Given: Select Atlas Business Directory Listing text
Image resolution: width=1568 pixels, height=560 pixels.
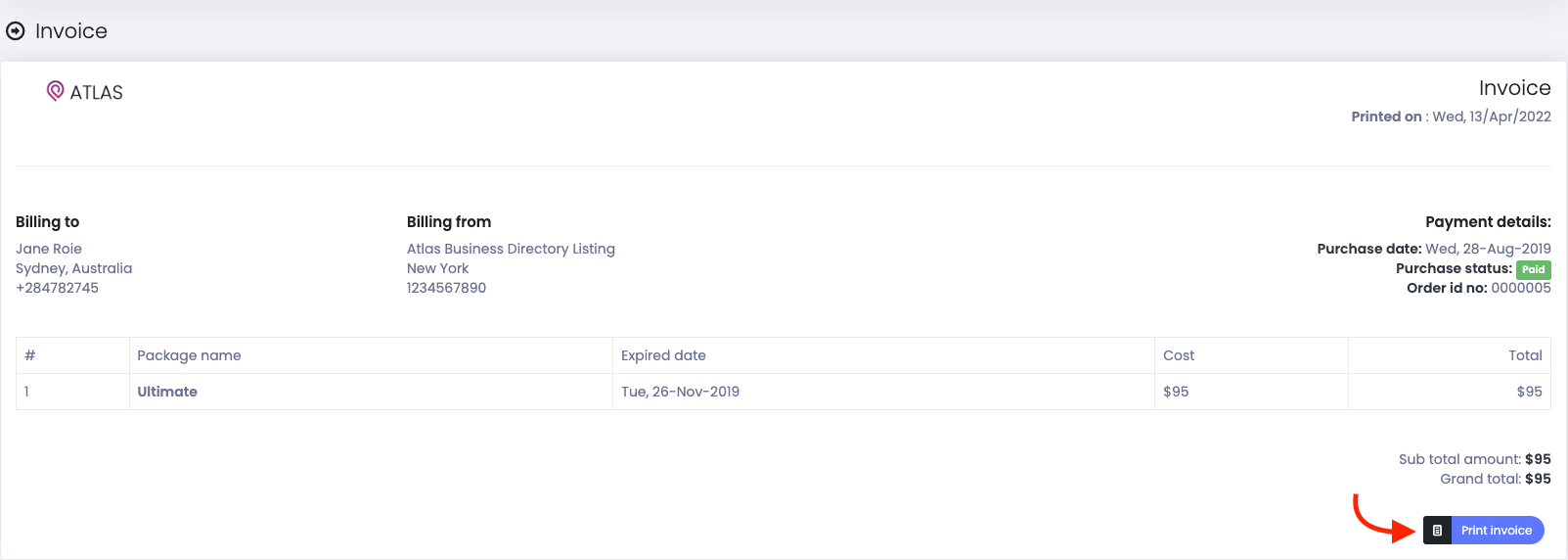Looking at the screenshot, I should pos(511,249).
